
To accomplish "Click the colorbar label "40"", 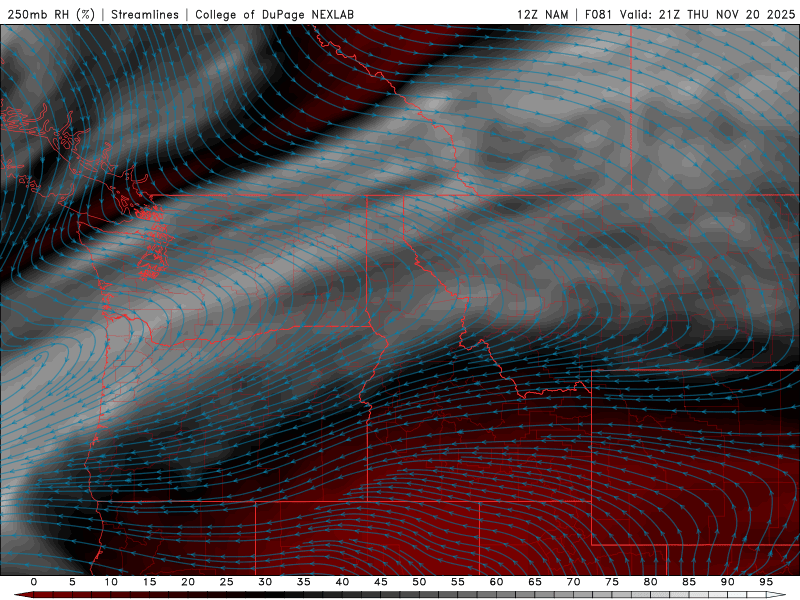I will pos(342,582).
